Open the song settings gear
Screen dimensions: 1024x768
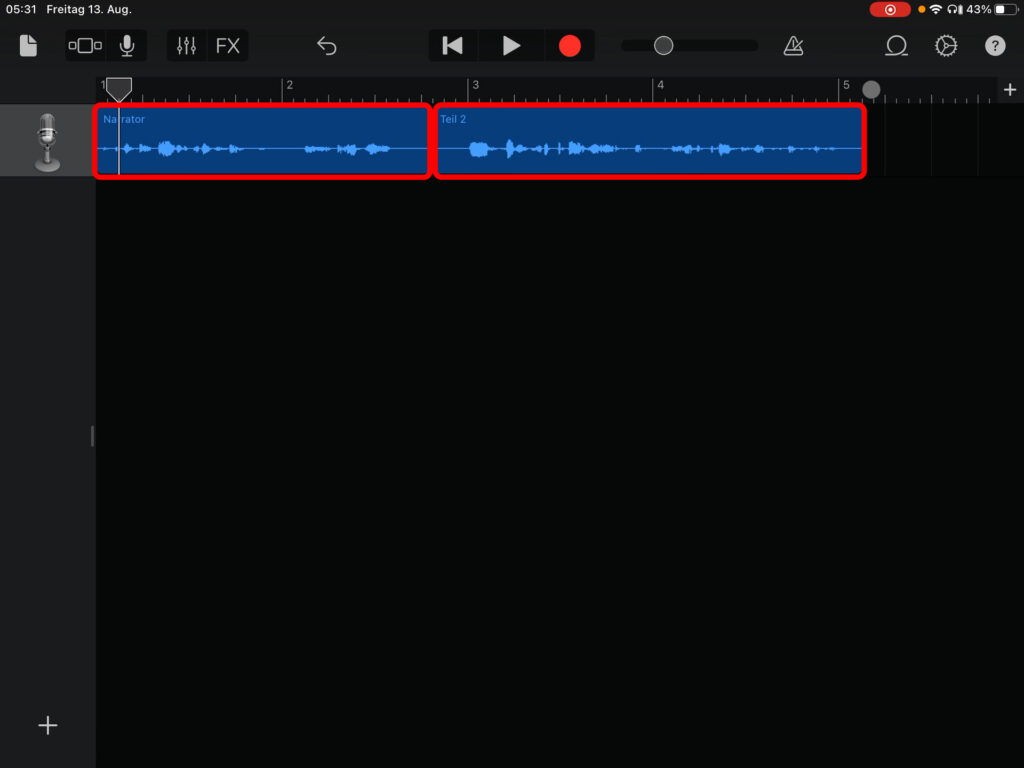click(x=945, y=46)
